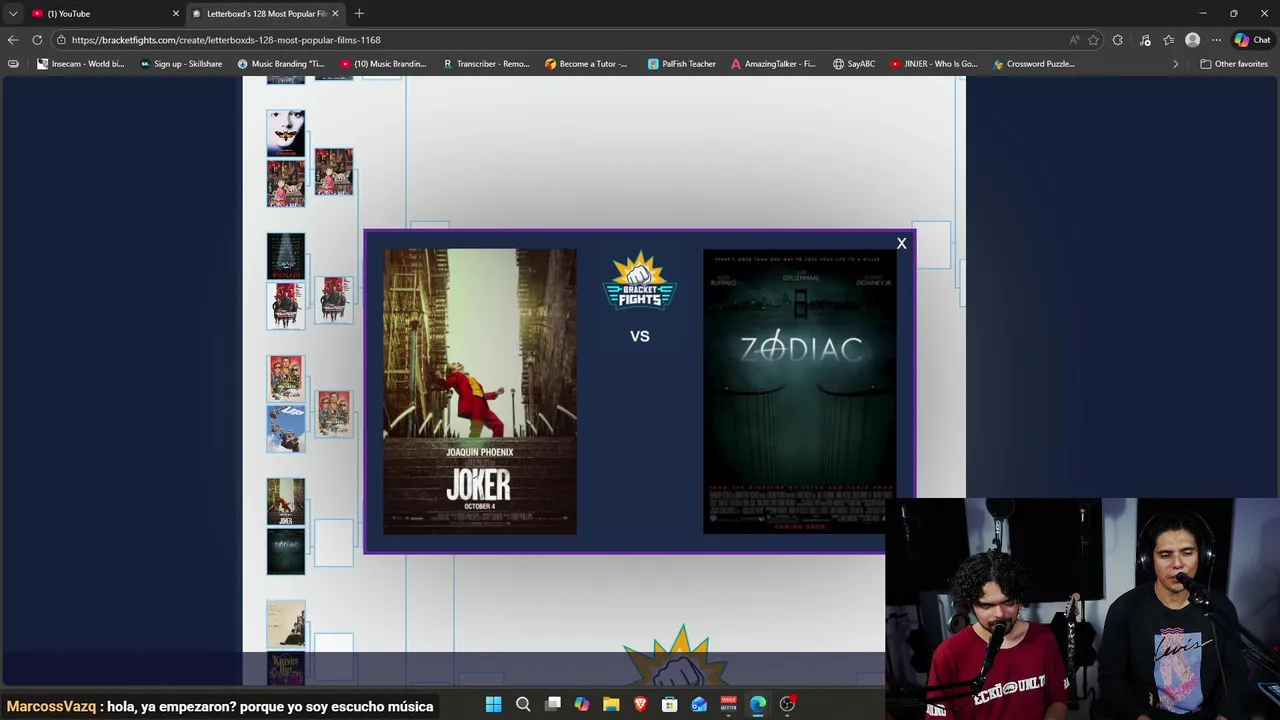The height and width of the screenshot is (720, 1280).
Task: Select the Up poster in bracket
Action: pos(286,428)
